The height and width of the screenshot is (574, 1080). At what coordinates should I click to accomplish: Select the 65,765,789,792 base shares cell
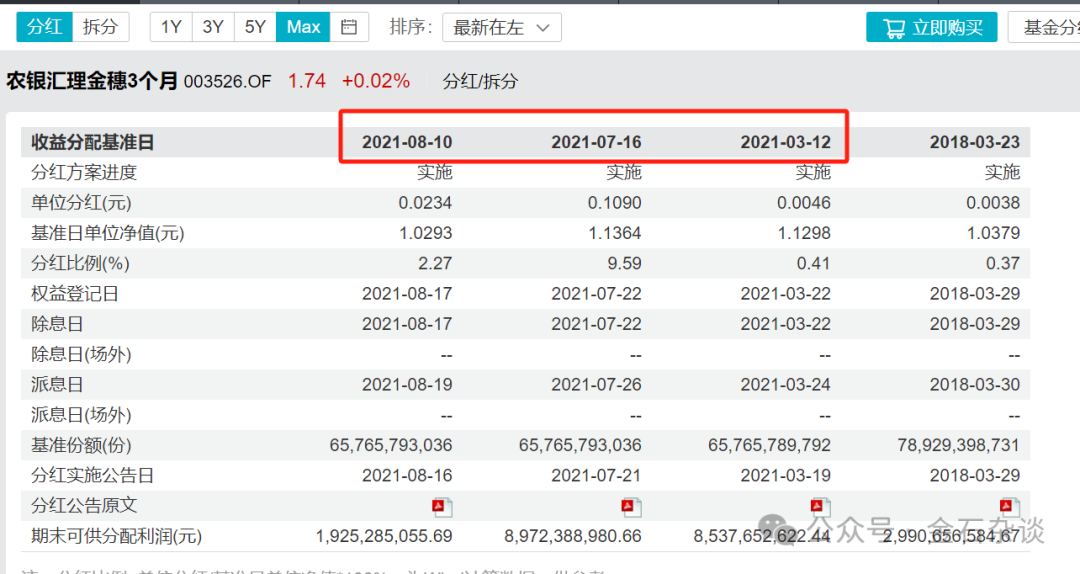tap(769, 445)
